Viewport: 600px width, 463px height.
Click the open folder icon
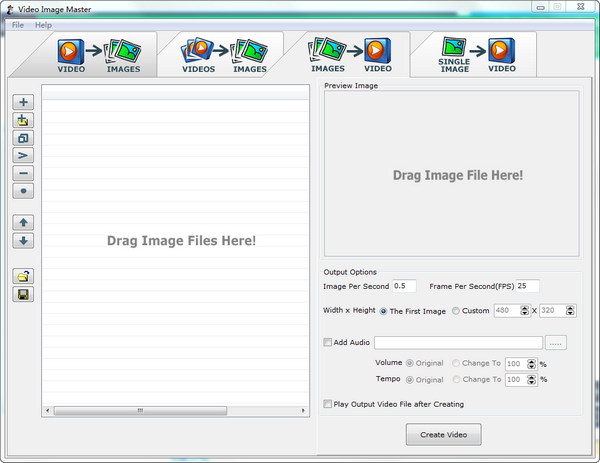tap(24, 276)
